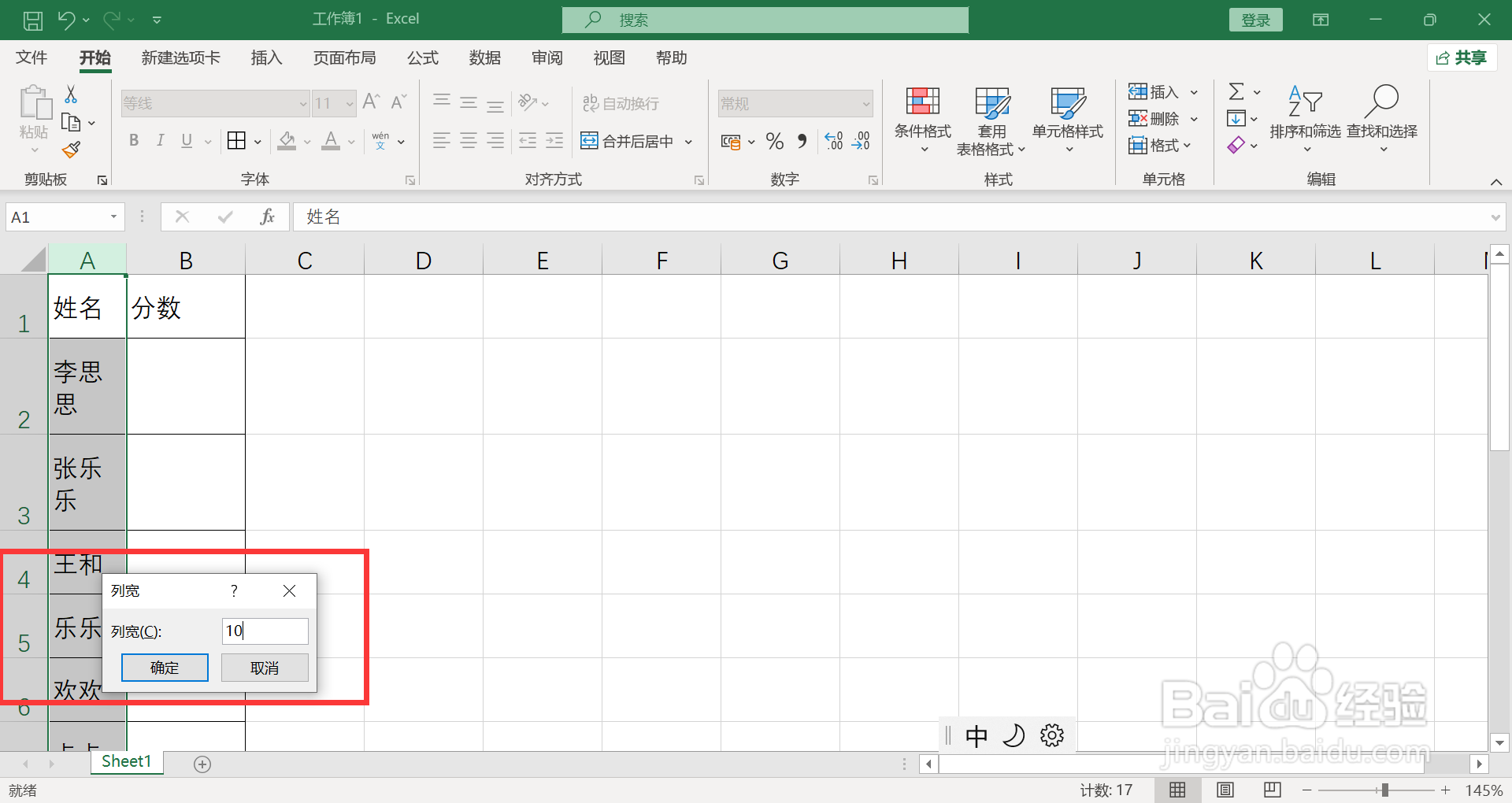Click the orientation text-angle icon
Image resolution: width=1512 pixels, height=803 pixels.
(x=528, y=102)
